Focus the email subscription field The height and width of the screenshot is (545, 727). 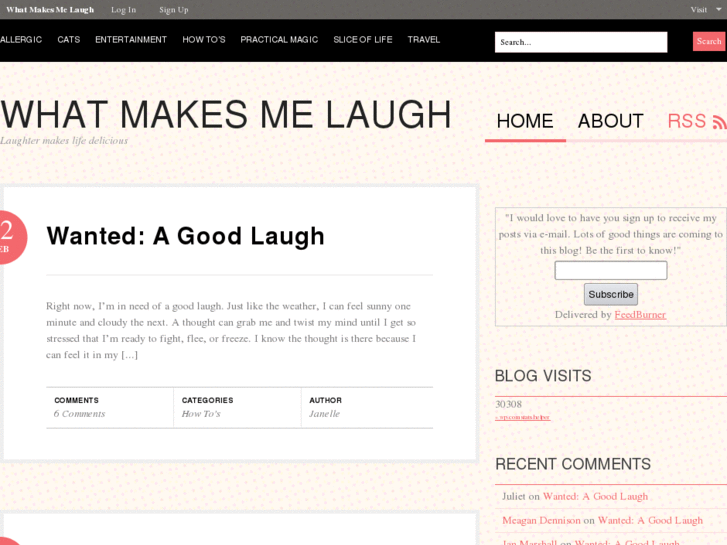click(x=611, y=270)
